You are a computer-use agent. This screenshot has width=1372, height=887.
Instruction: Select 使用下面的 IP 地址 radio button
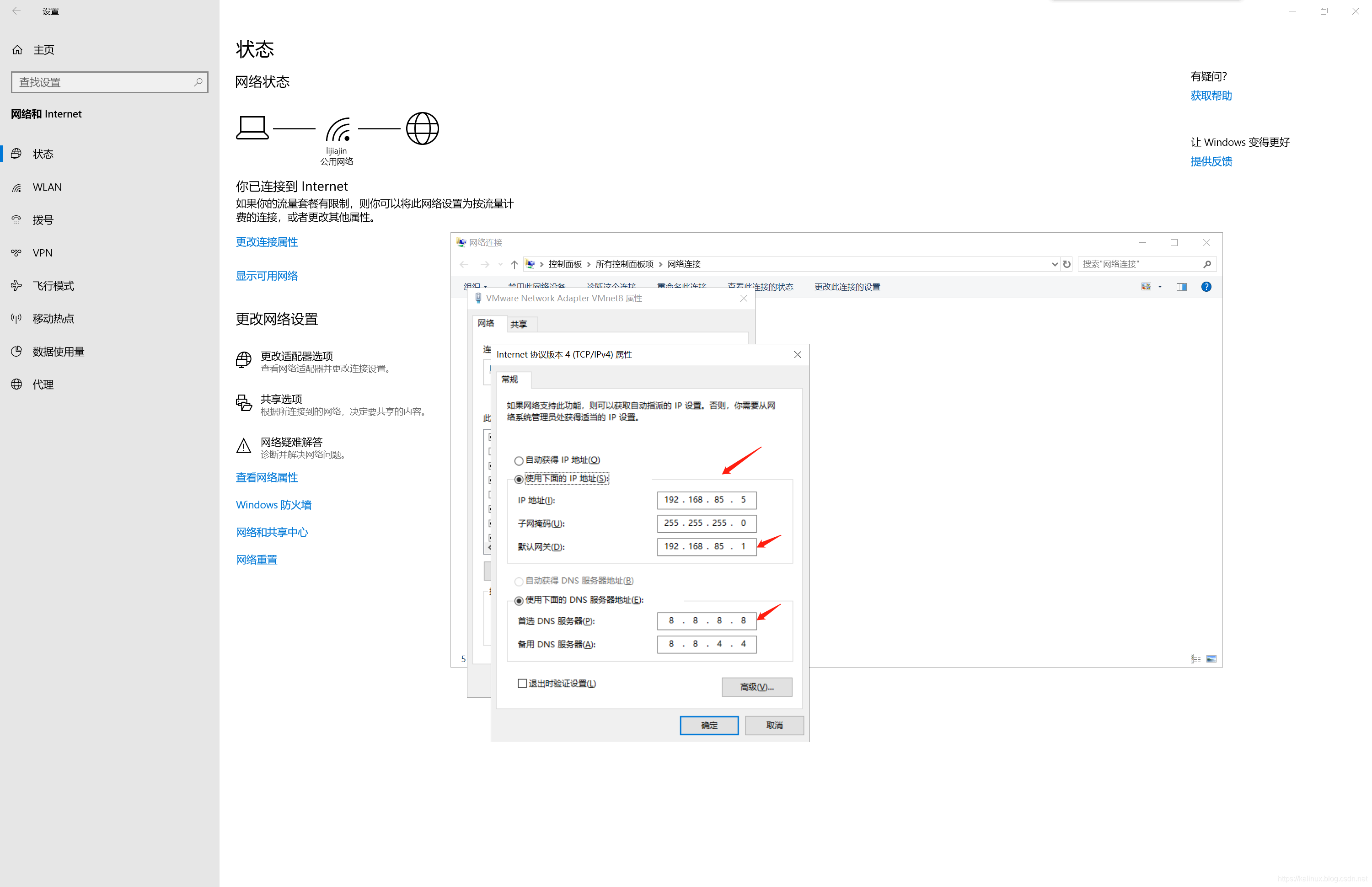519,479
